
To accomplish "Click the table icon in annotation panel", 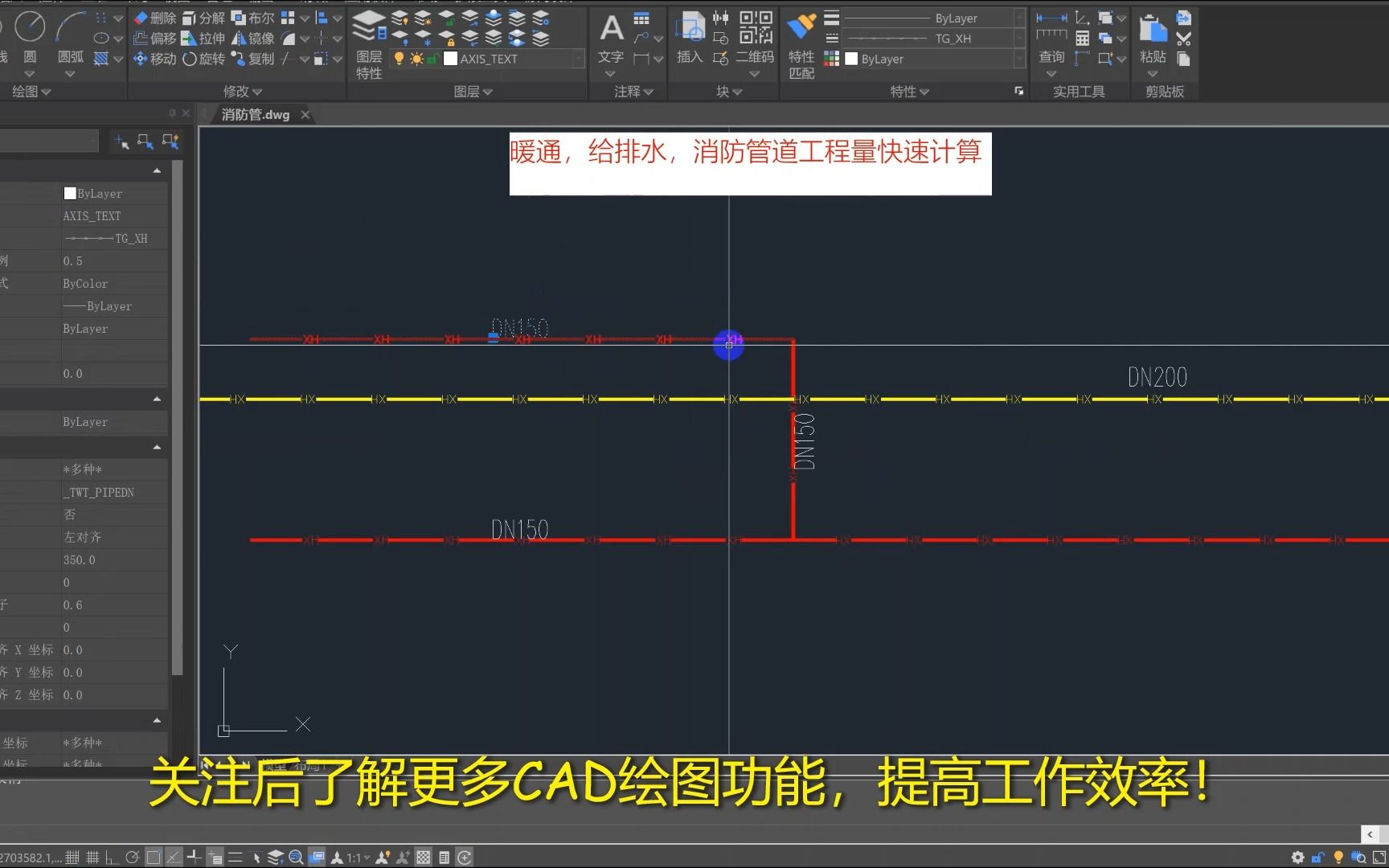I will coord(641,18).
